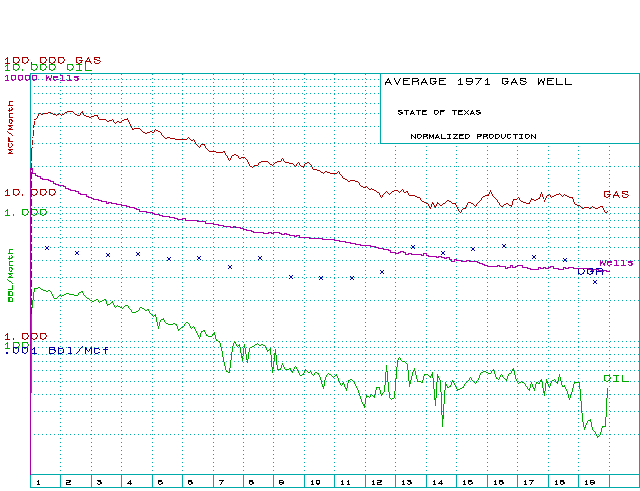Click the 'NORMALIZED PRODUCTION' text in legend box
The height and width of the screenshot is (491, 640).
[473, 136]
